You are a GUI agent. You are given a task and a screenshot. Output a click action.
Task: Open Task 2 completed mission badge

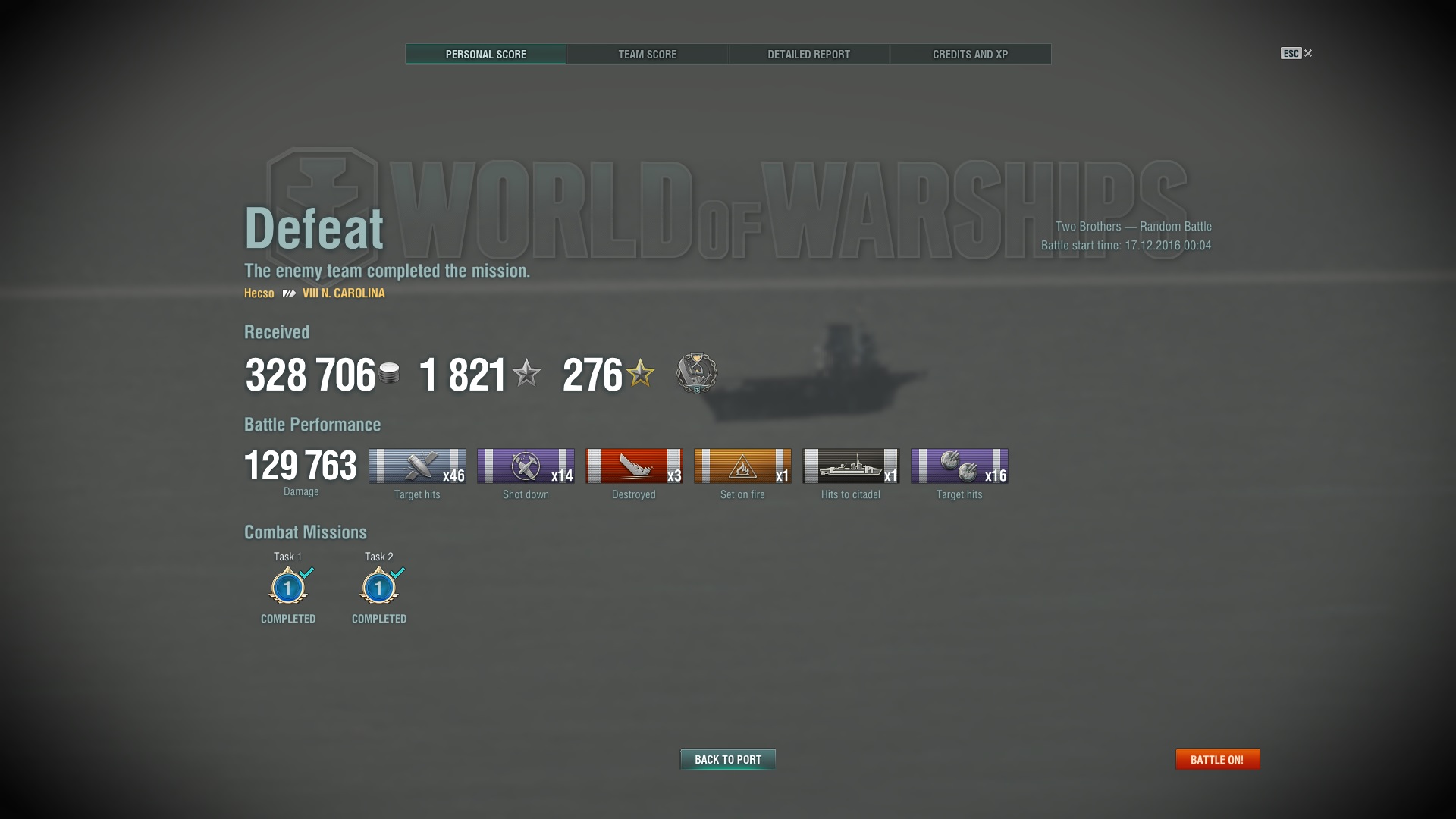click(x=379, y=587)
